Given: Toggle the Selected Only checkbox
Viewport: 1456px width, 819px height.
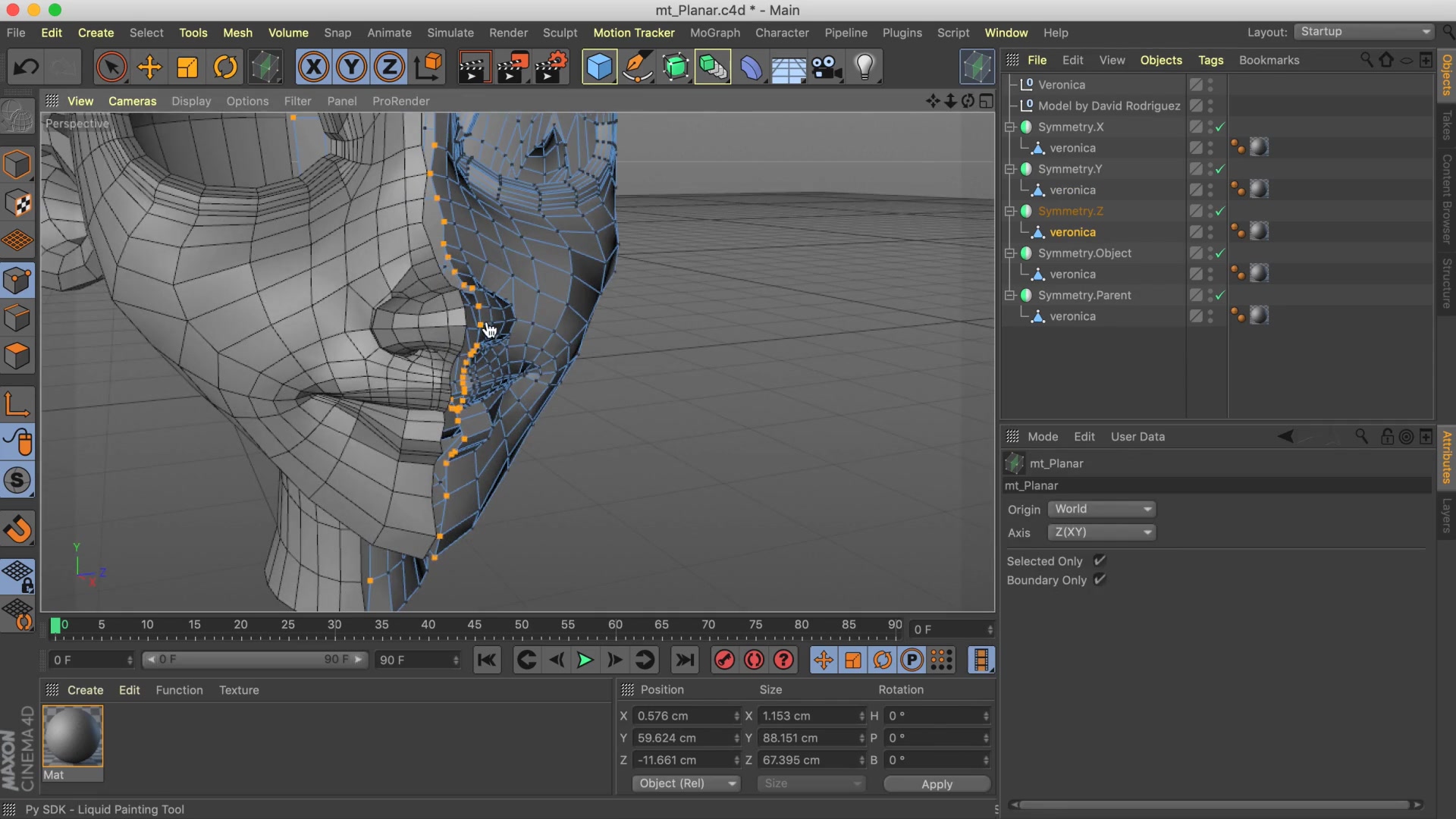Looking at the screenshot, I should click(x=1100, y=560).
